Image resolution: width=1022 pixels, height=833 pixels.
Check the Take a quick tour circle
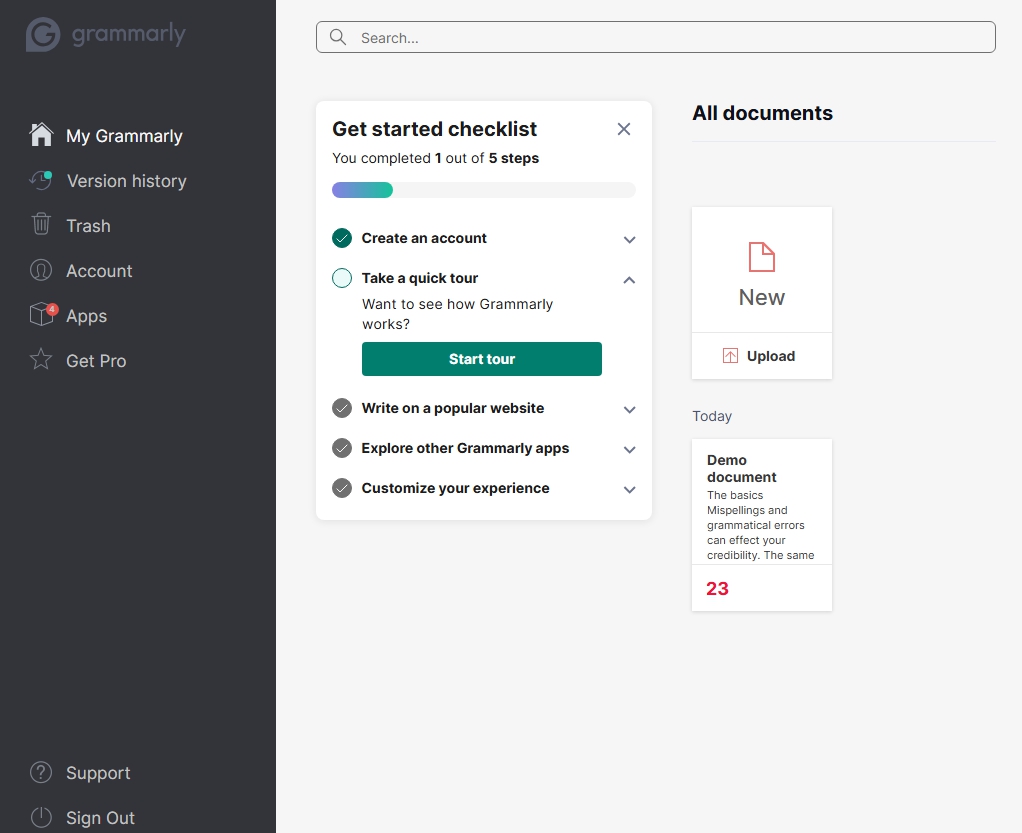[342, 278]
